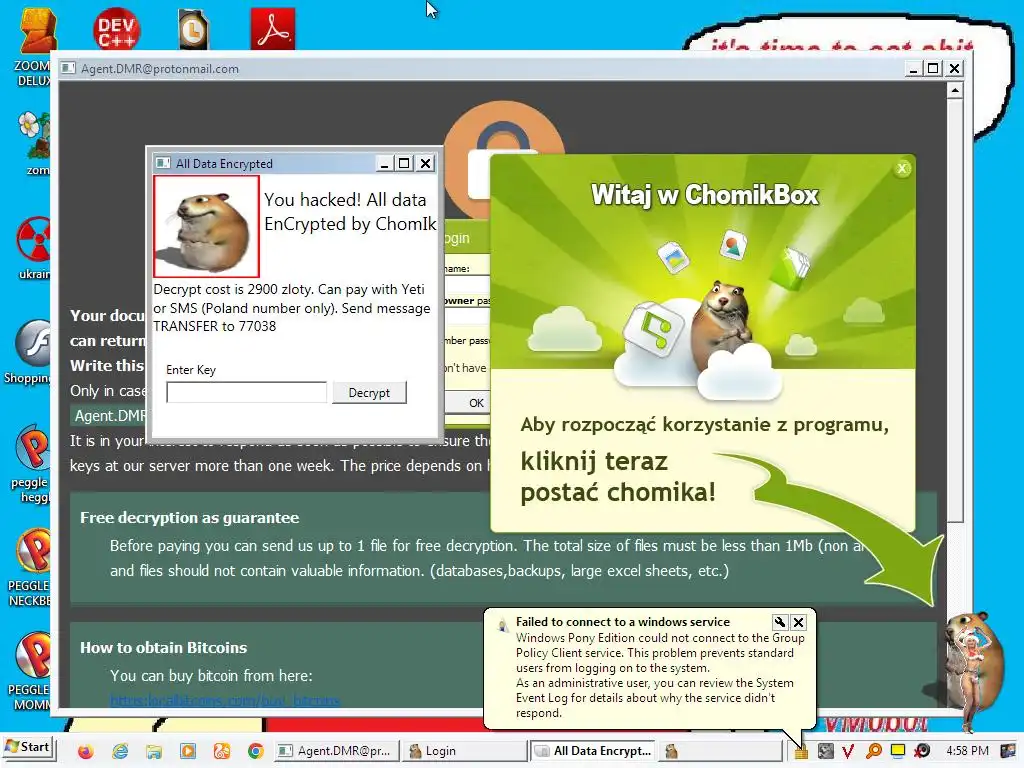Click the Enter Key input field

pyautogui.click(x=247, y=392)
